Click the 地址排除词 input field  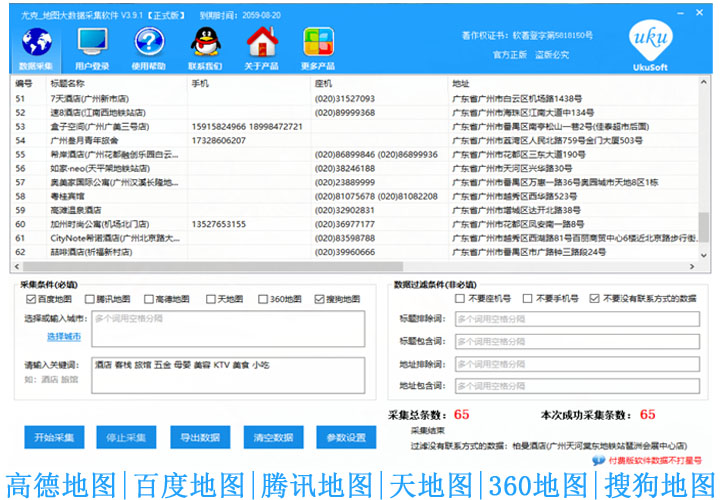[x=578, y=364]
